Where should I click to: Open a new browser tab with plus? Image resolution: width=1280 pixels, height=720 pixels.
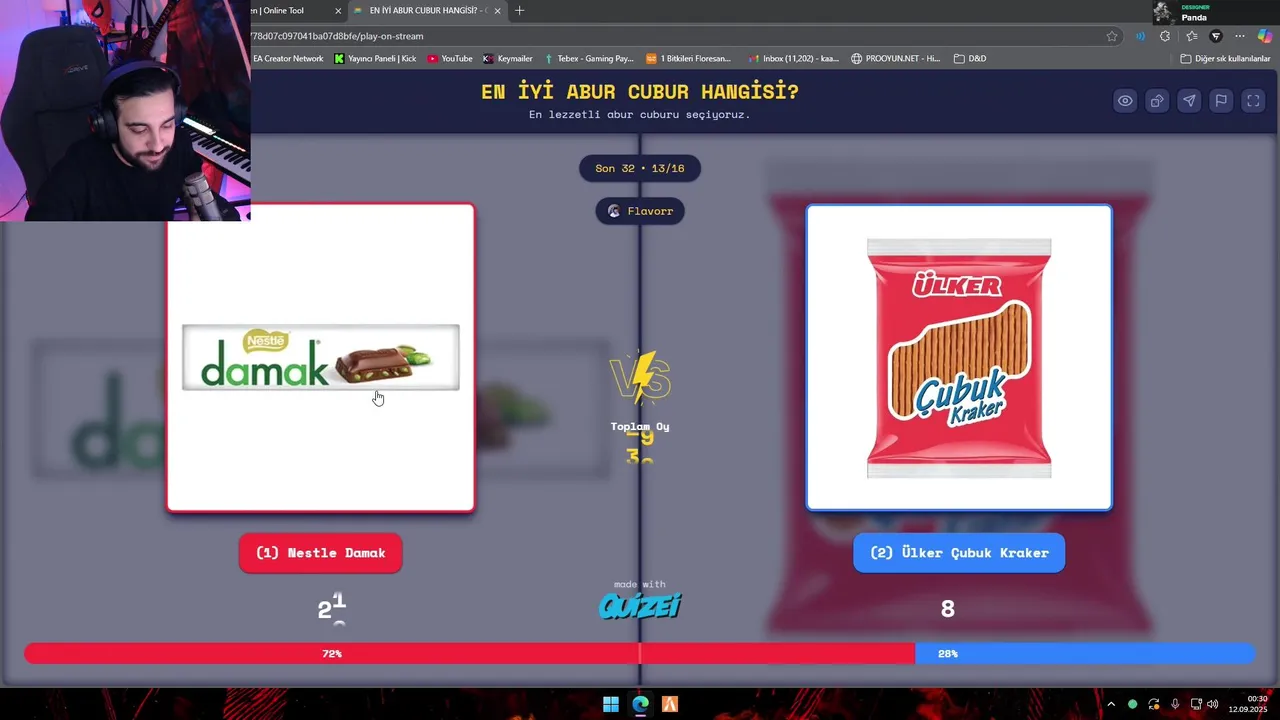[x=519, y=11]
